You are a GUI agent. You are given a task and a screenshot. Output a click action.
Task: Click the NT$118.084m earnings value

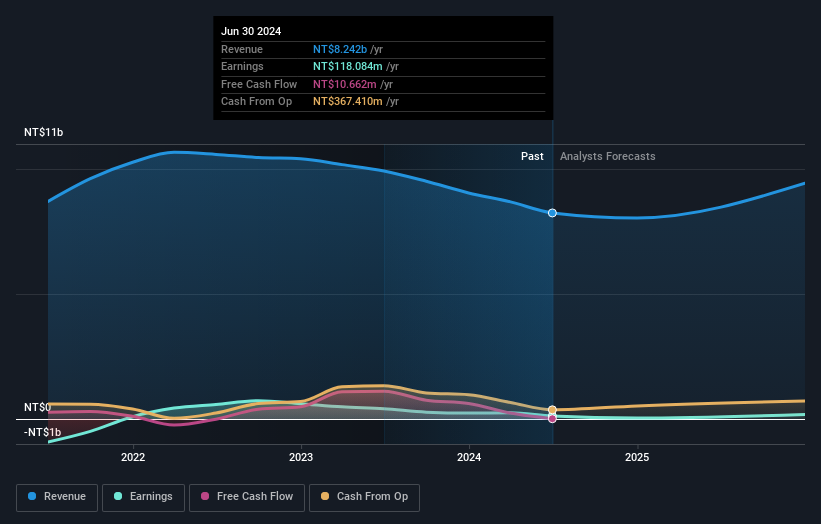coord(348,66)
